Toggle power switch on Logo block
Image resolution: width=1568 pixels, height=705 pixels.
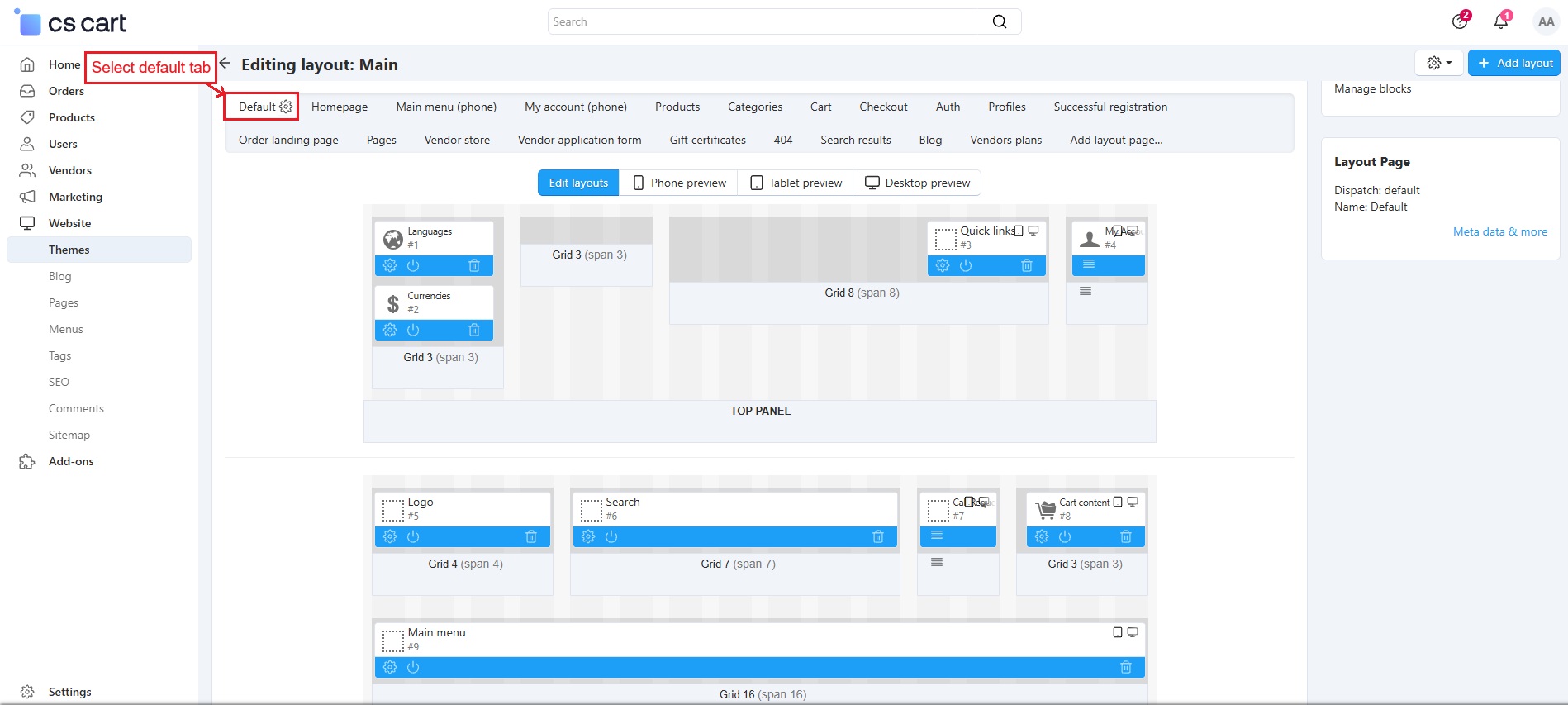[413, 536]
